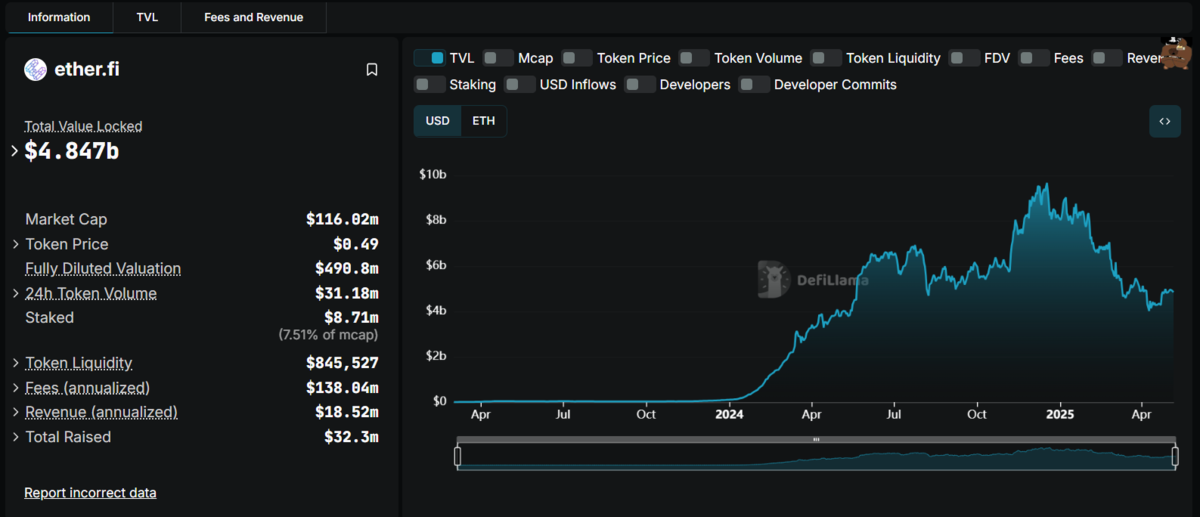Enable the Token Price series
Viewport: 1200px width, 517px height.
click(x=577, y=58)
